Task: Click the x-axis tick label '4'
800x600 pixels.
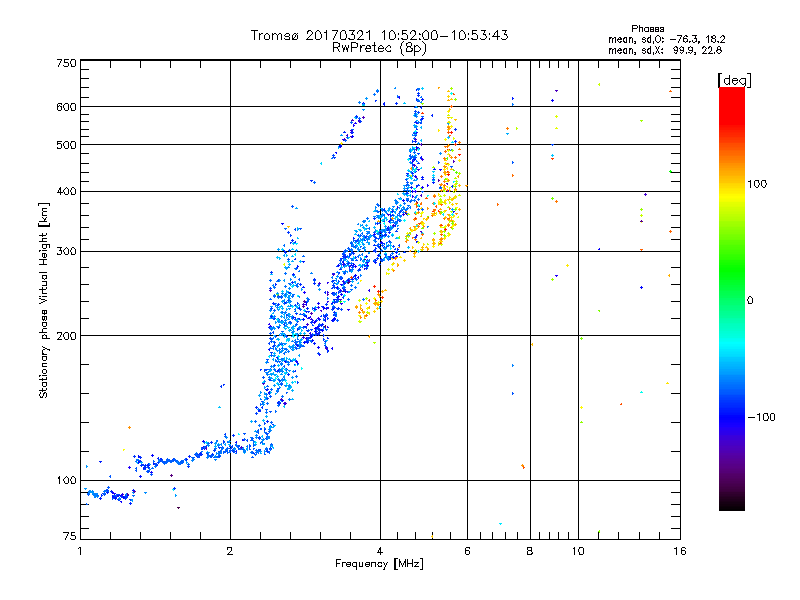Action: pyautogui.click(x=380, y=551)
